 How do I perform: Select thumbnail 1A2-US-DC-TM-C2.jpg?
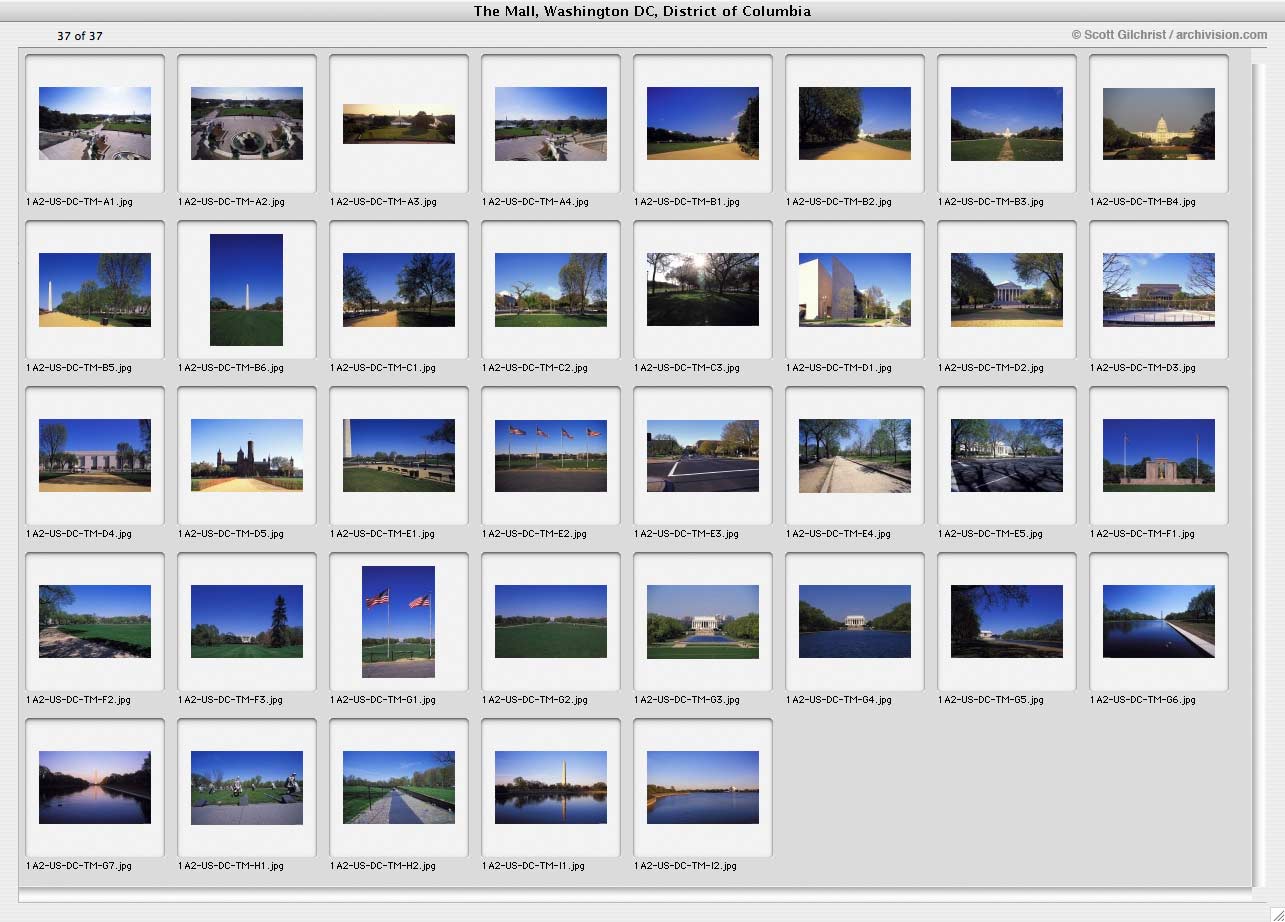click(x=551, y=289)
